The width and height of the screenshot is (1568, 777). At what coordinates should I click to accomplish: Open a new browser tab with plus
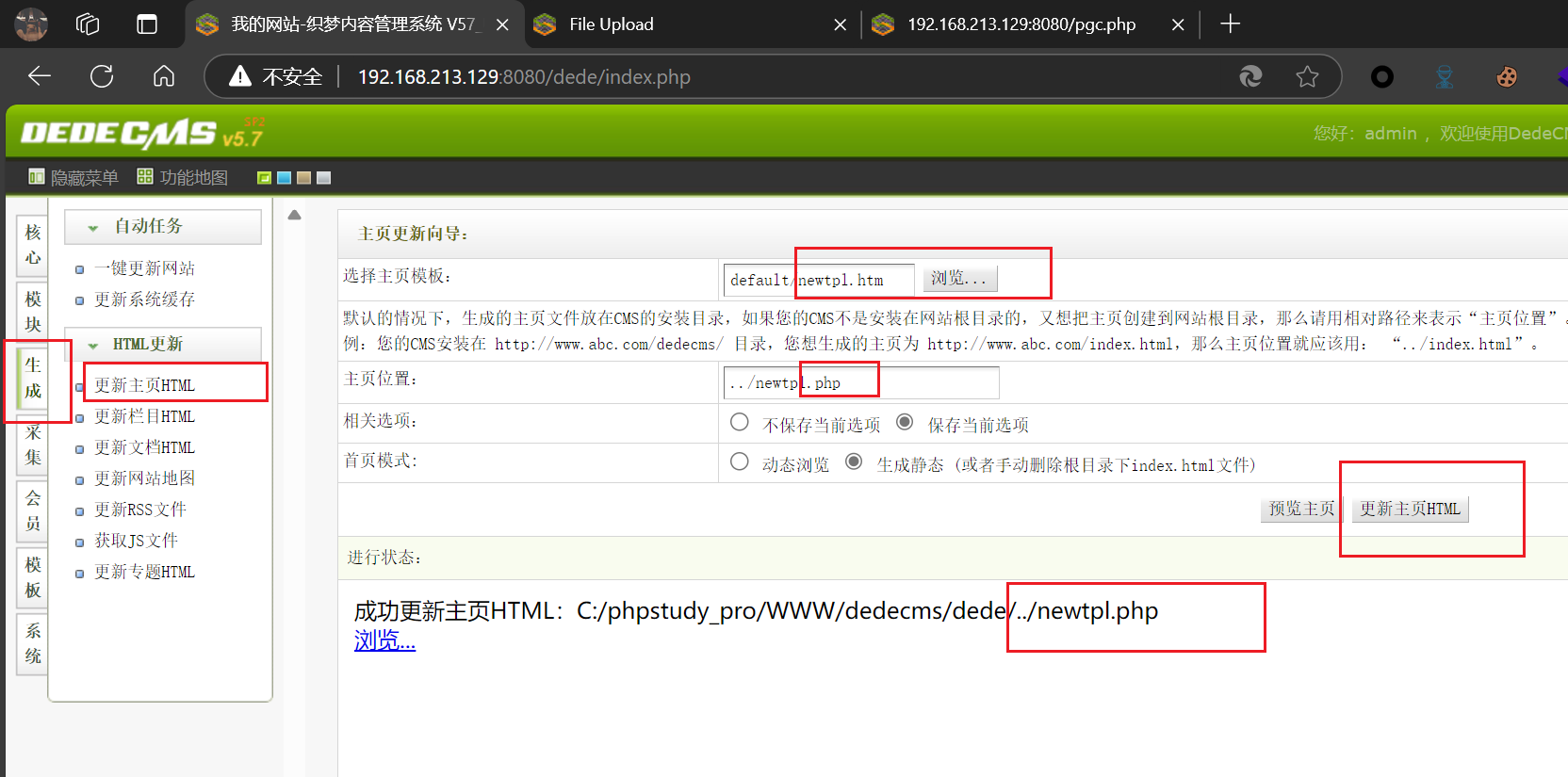pos(1230,24)
